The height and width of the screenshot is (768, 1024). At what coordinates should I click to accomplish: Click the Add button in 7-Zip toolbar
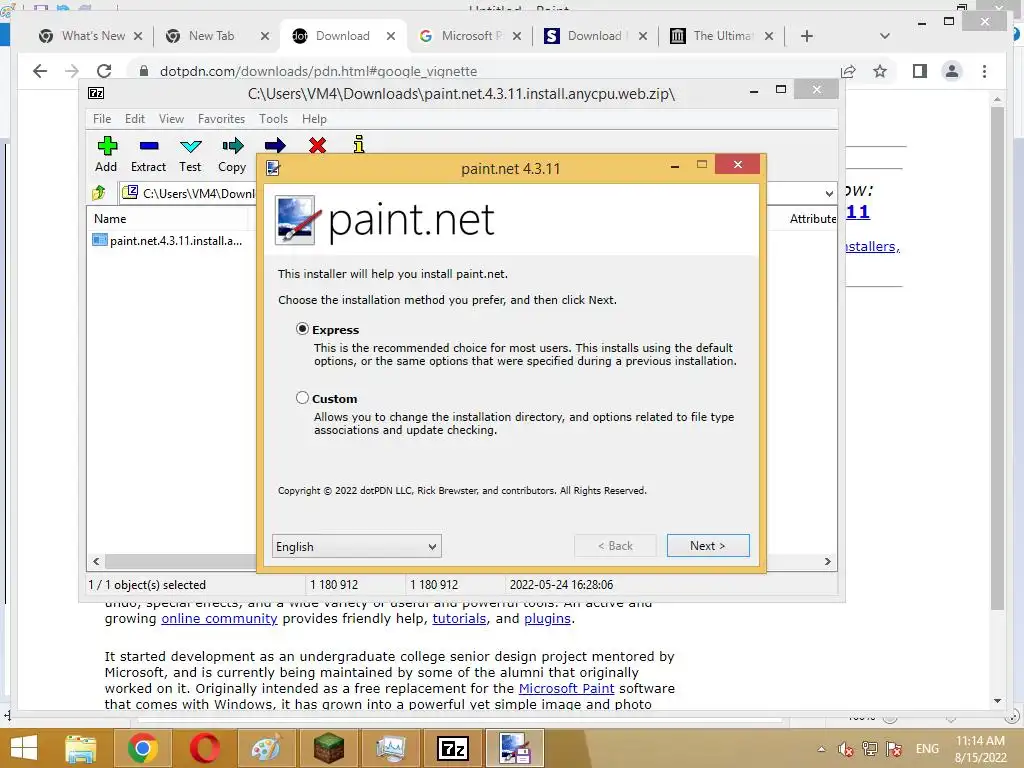coord(106,154)
